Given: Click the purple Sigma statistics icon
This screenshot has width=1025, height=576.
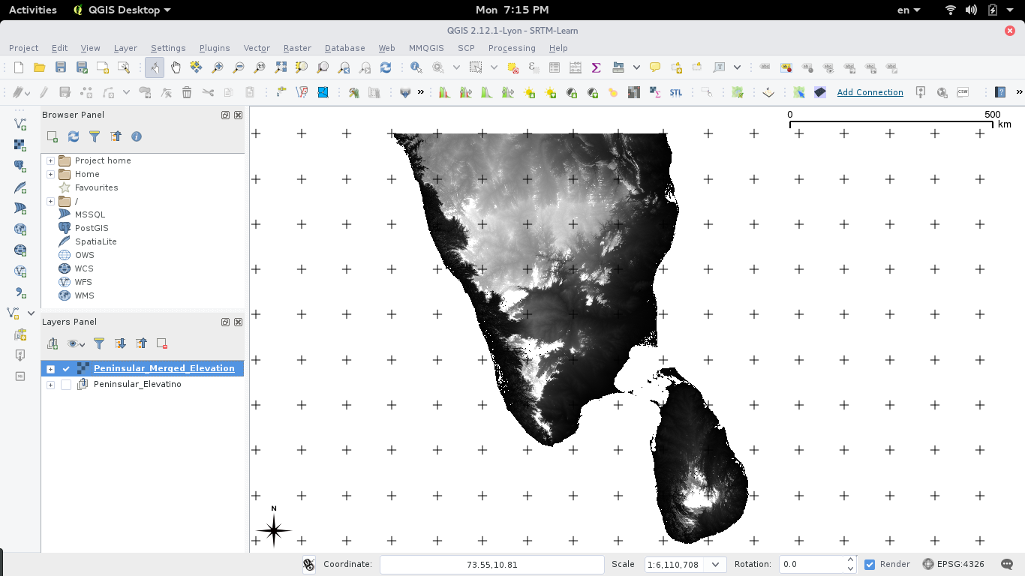Looking at the screenshot, I should click(x=596, y=67).
